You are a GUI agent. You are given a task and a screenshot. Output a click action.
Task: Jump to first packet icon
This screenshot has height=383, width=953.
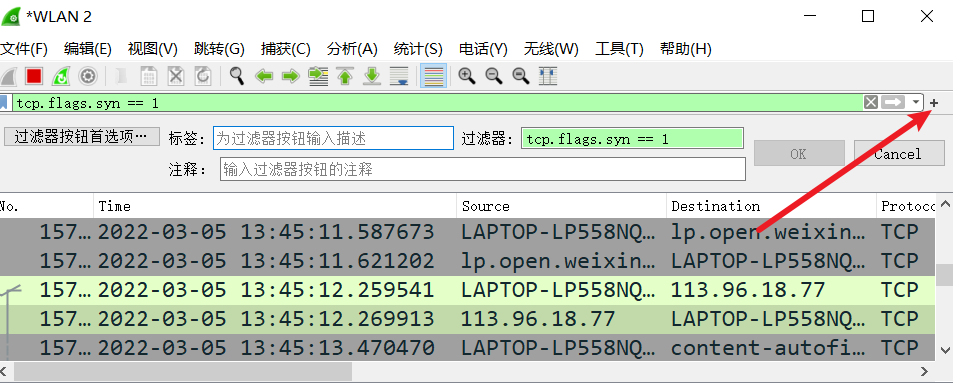point(345,76)
